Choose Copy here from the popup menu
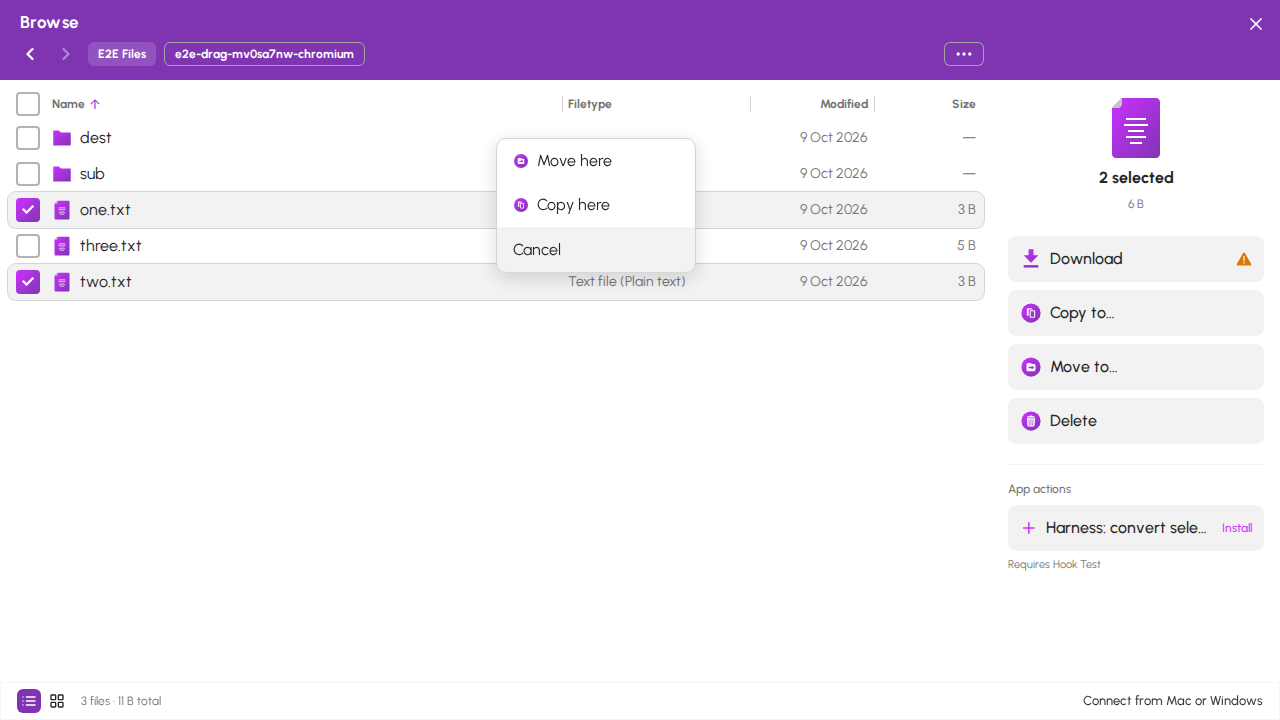Viewport: 1280px width, 720px height. (x=596, y=205)
